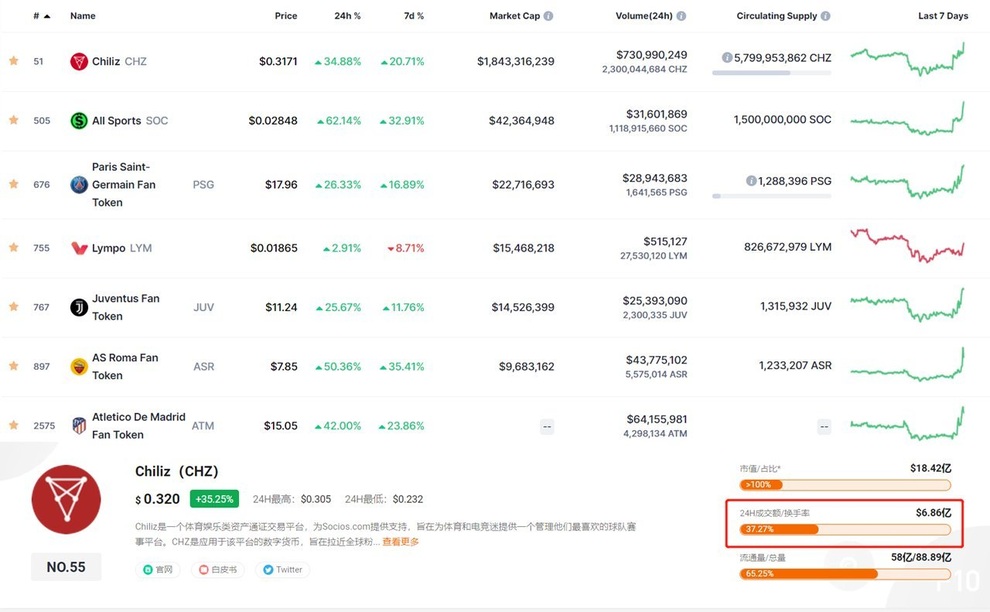
Task: Toggle the favorite star for All Sports
Action: point(13,120)
